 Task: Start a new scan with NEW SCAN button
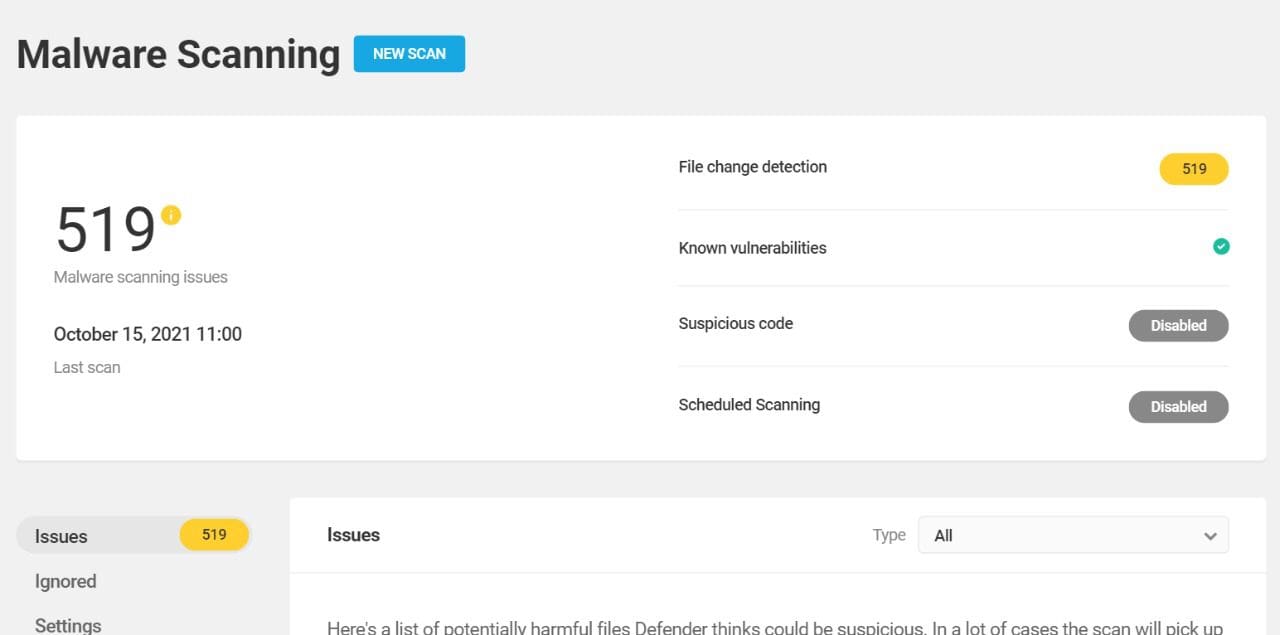[409, 54]
